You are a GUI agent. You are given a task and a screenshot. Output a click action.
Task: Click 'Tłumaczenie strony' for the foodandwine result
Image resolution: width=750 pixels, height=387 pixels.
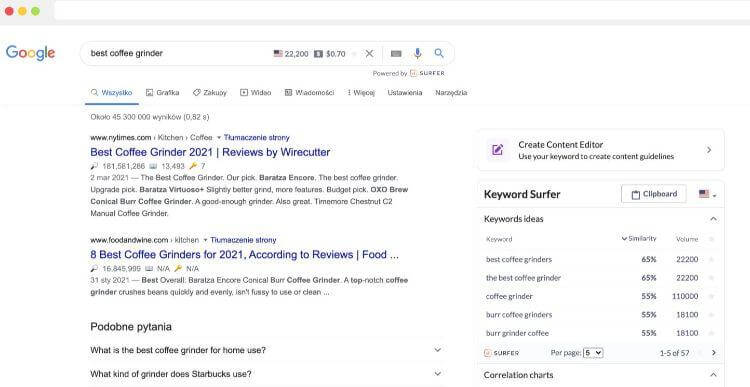pyautogui.click(x=243, y=240)
